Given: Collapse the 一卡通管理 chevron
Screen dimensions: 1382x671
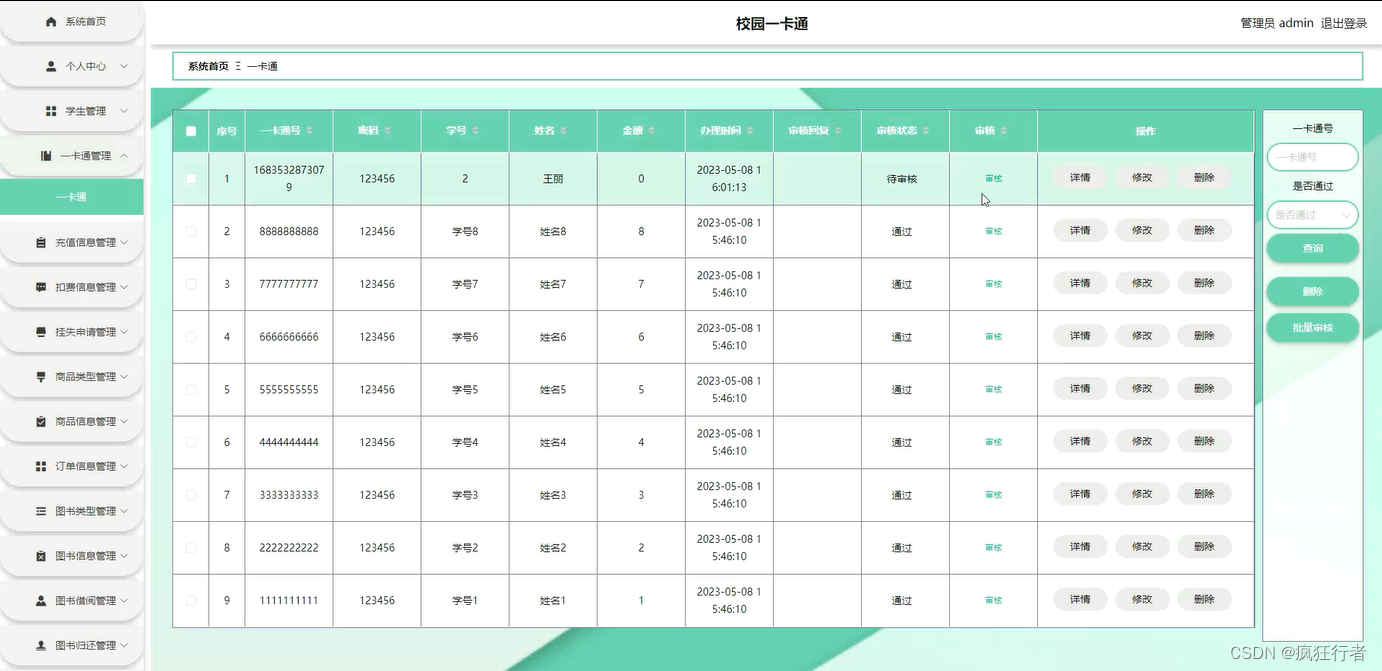Looking at the screenshot, I should pyautogui.click(x=124, y=156).
